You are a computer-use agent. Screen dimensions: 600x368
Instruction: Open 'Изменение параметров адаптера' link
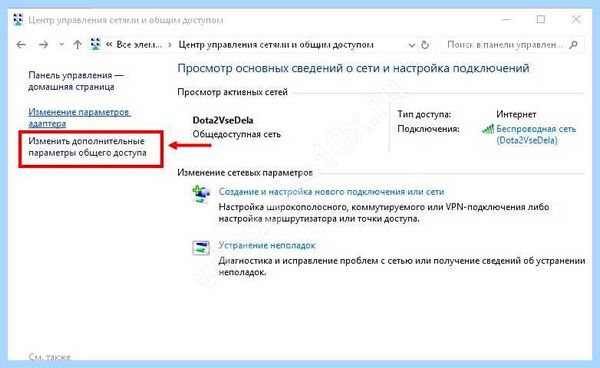[x=79, y=118]
